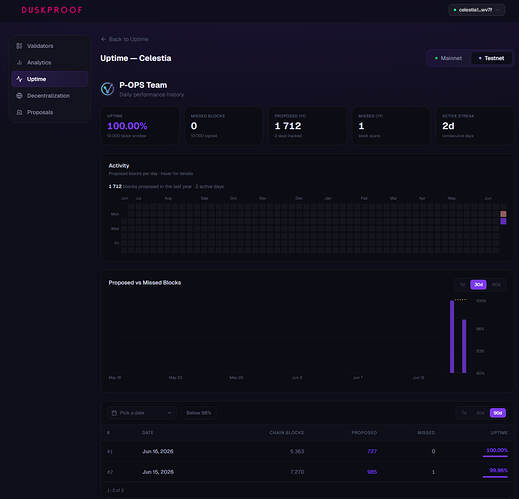This screenshot has width=519, height=499.
Task: Click the P-OPS Team validator logo
Action: point(107,89)
